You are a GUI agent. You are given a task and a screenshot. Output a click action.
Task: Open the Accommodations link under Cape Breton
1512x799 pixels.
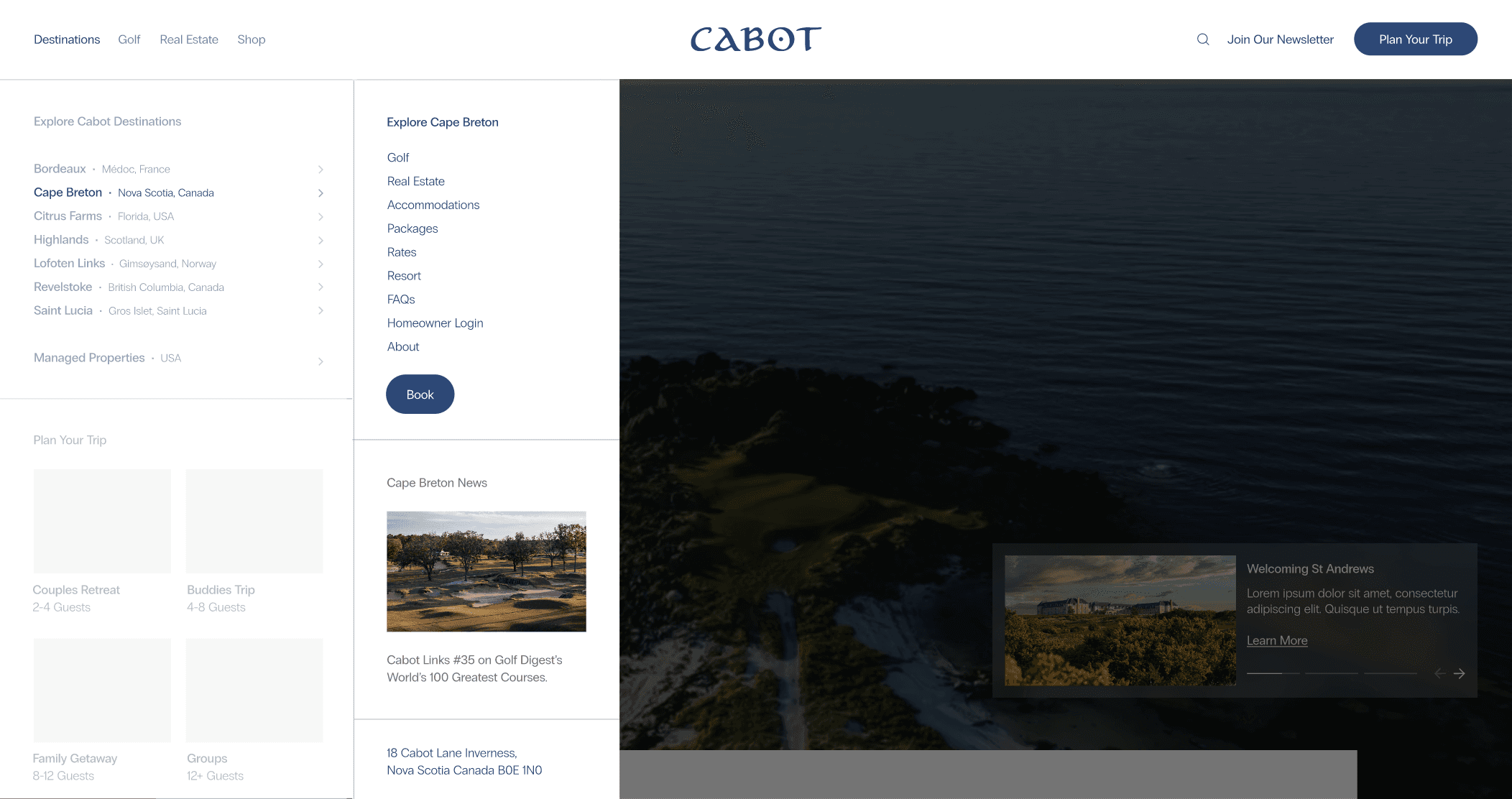point(433,205)
